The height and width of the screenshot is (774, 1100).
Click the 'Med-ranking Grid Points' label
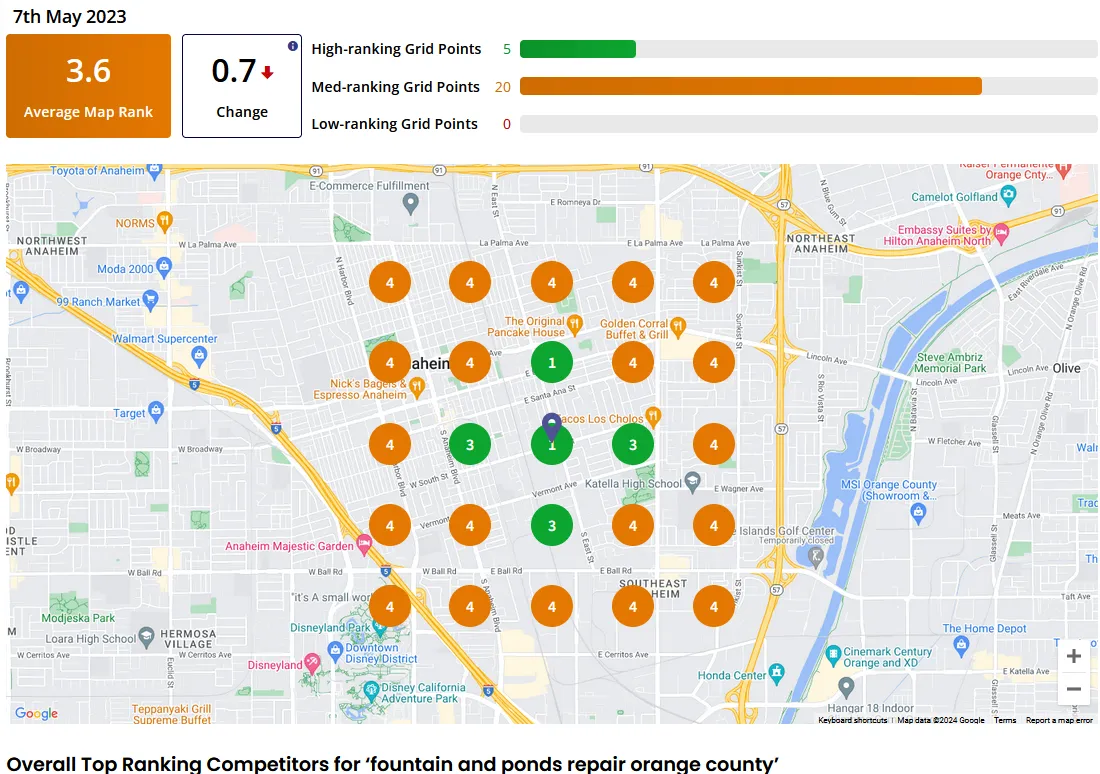coord(396,87)
